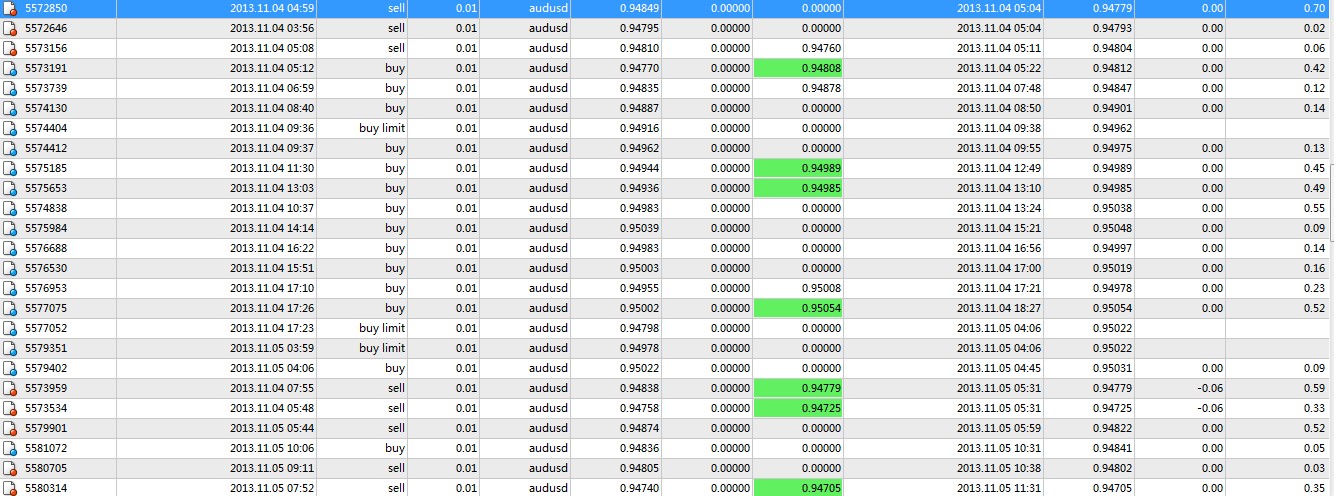This screenshot has width=1334, height=496.
Task: Click the buy order icon for ticket 5573191
Action: tap(10, 69)
